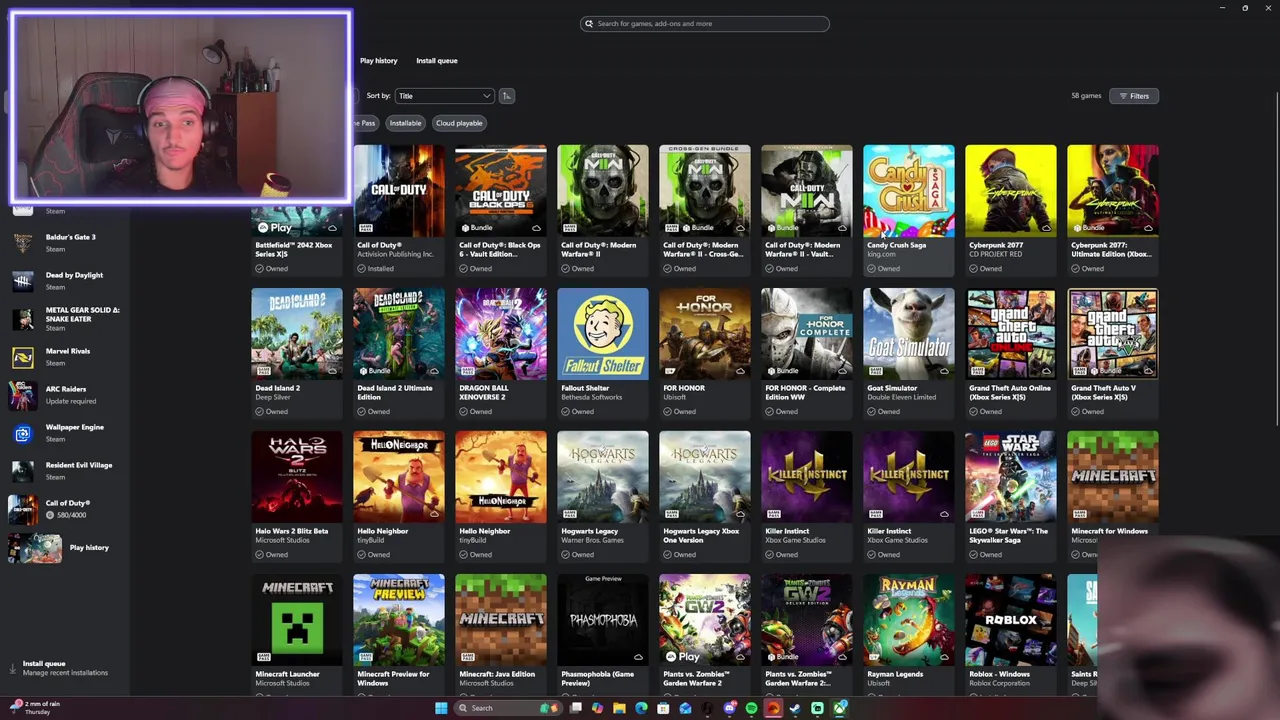Viewport: 1280px width, 720px height.
Task: Reverse the sort order with the sort direction icon
Action: [507, 96]
